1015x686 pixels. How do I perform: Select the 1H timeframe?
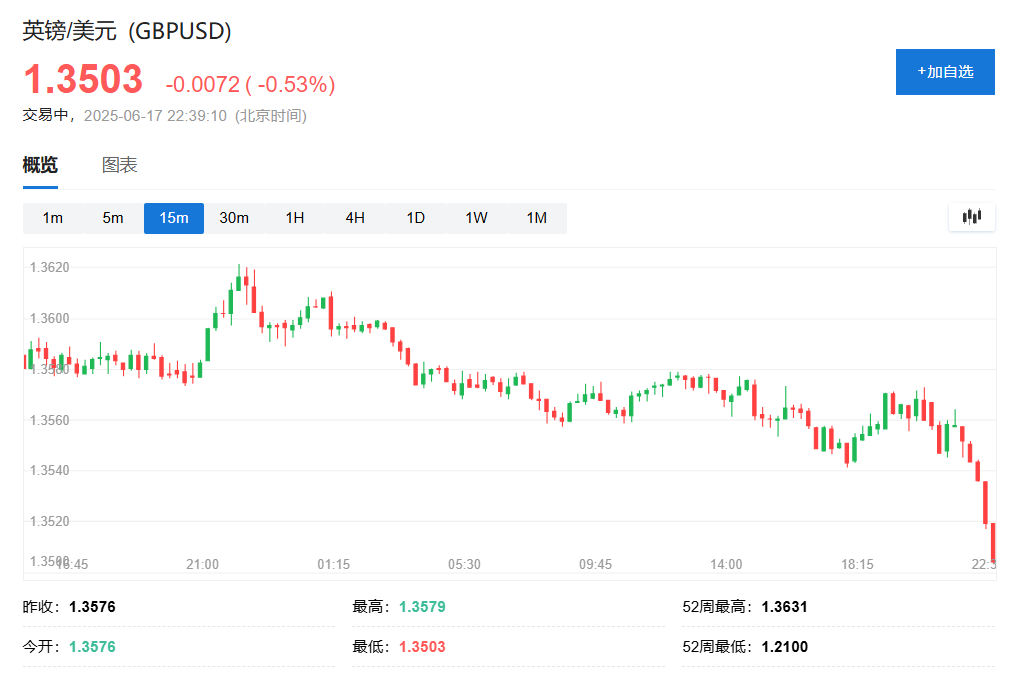click(x=295, y=218)
